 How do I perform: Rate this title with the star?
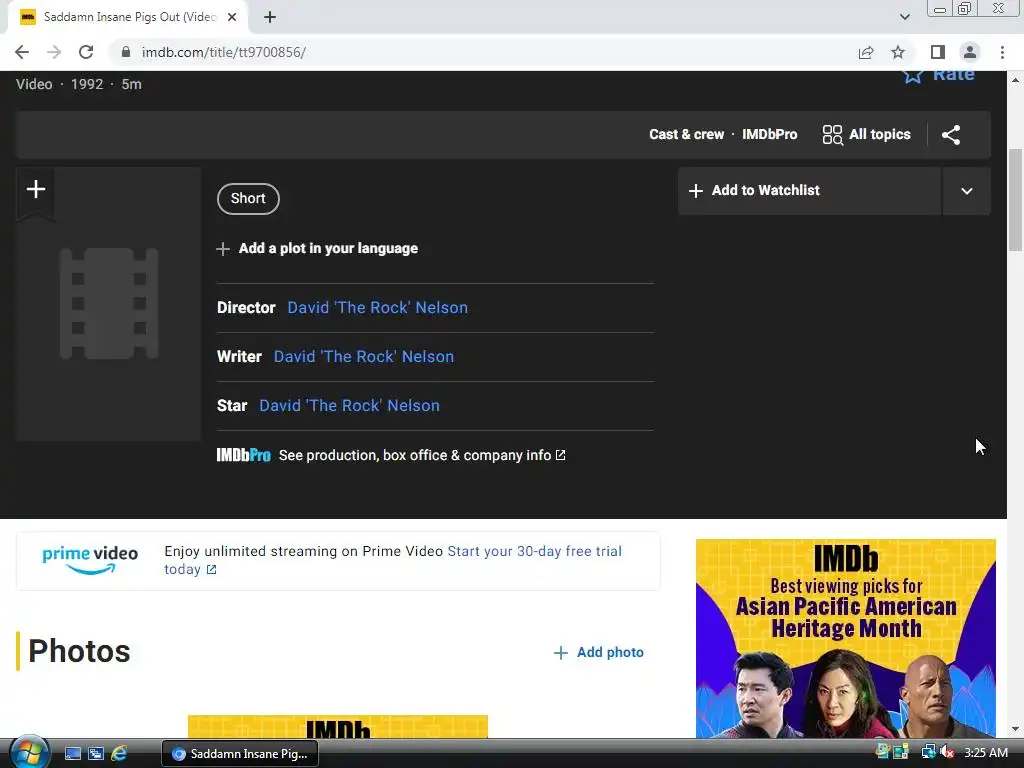[939, 75]
